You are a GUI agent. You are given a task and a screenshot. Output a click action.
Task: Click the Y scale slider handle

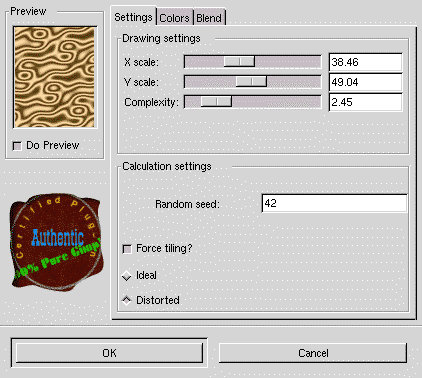click(x=251, y=82)
